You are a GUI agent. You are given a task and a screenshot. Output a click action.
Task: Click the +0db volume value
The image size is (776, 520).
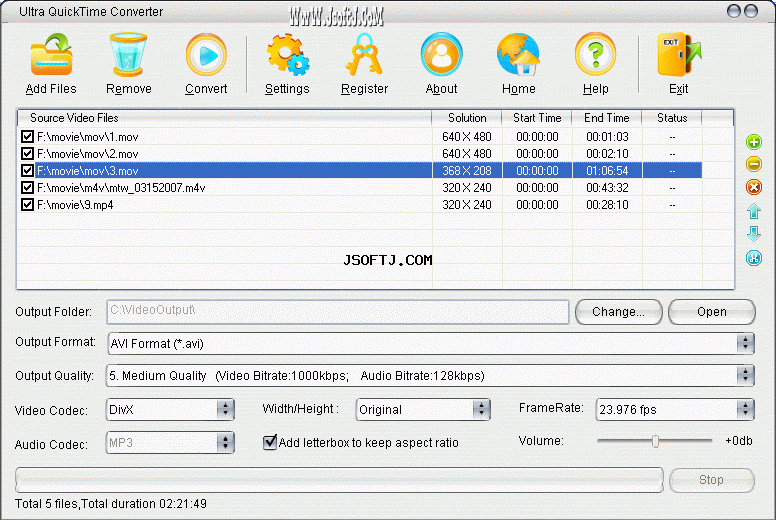[x=738, y=441]
